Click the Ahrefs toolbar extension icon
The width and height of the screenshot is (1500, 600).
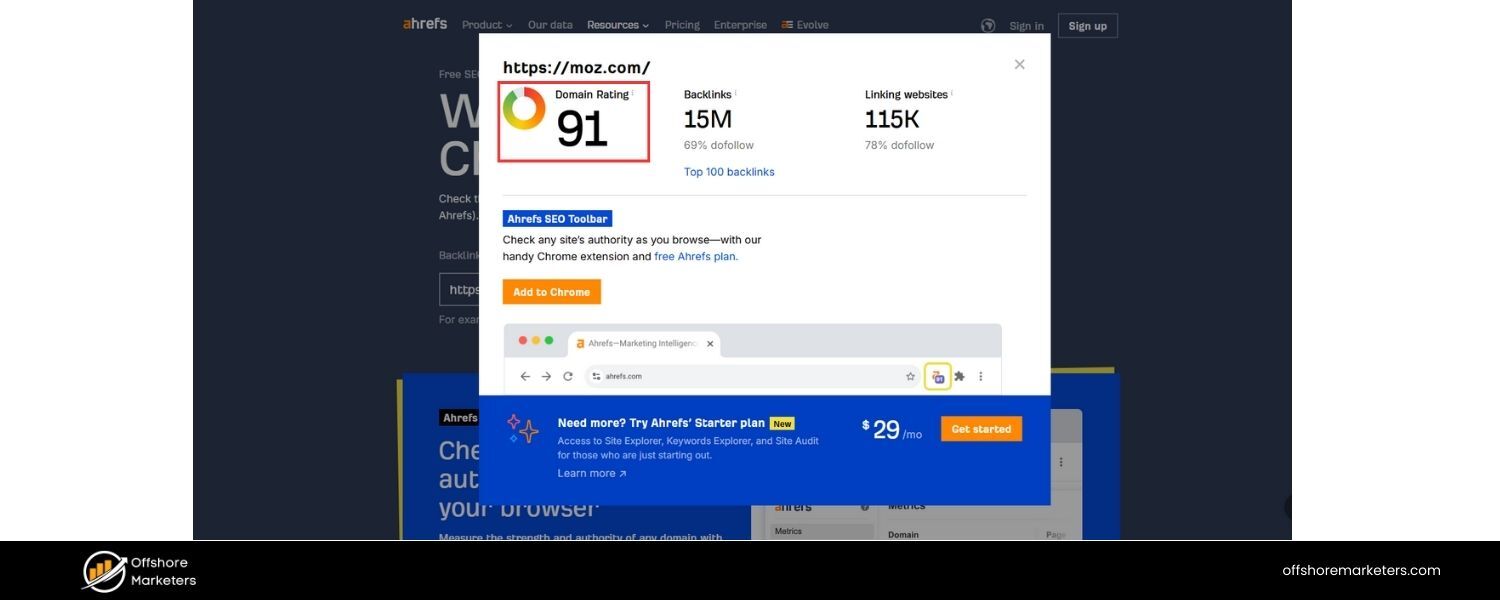coord(937,376)
